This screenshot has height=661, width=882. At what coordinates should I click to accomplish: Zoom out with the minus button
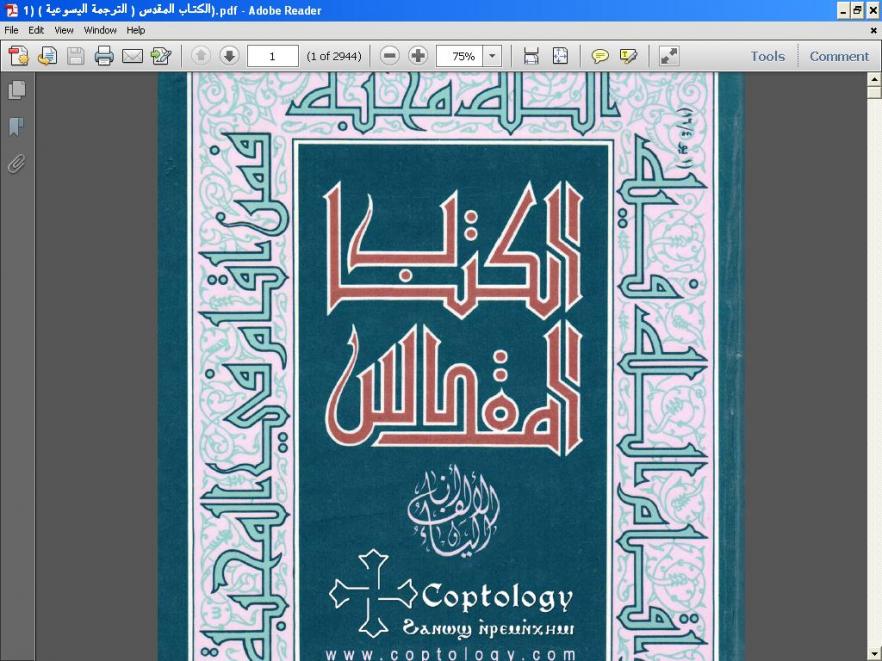click(389, 56)
